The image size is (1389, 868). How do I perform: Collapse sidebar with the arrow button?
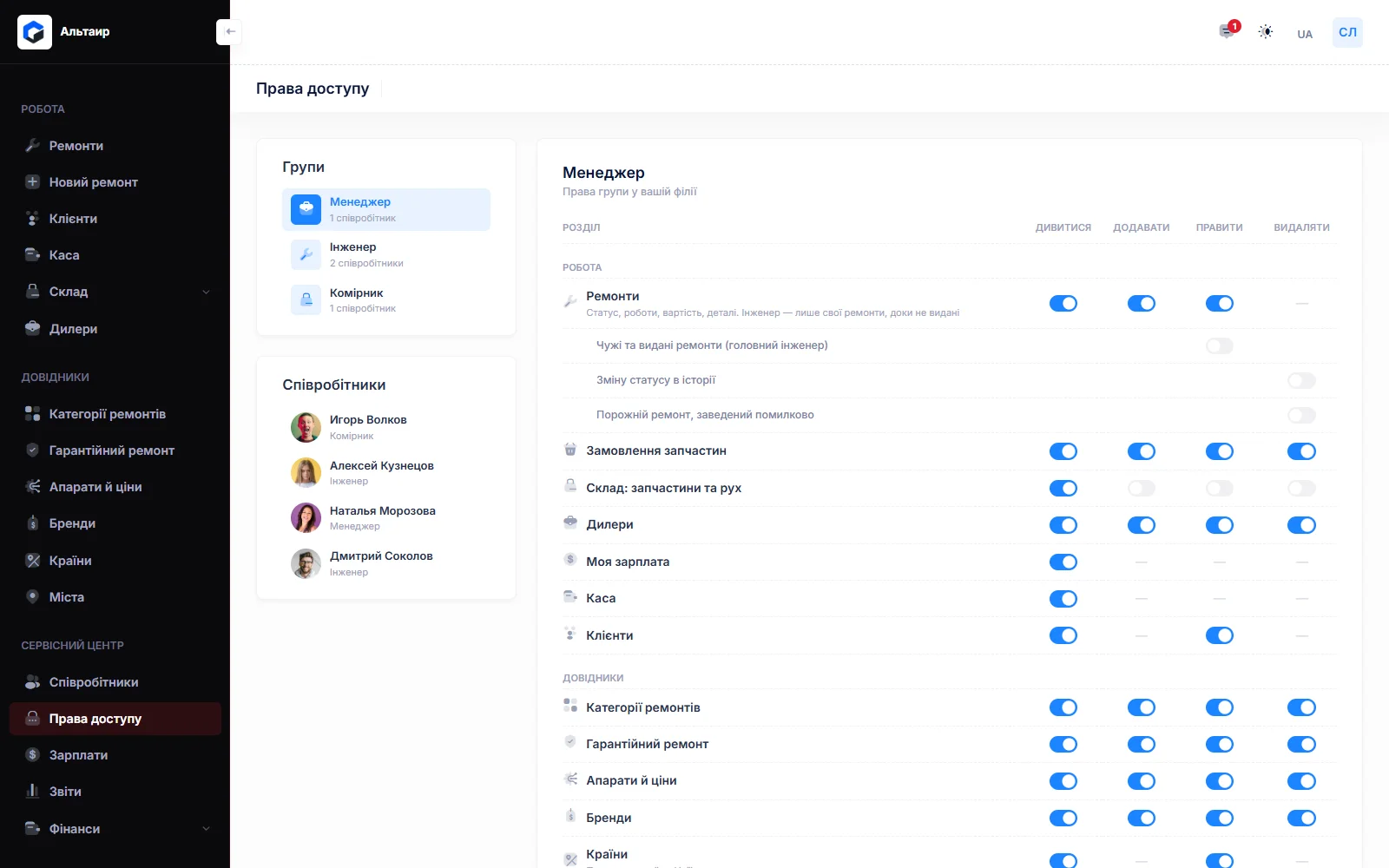point(229,32)
